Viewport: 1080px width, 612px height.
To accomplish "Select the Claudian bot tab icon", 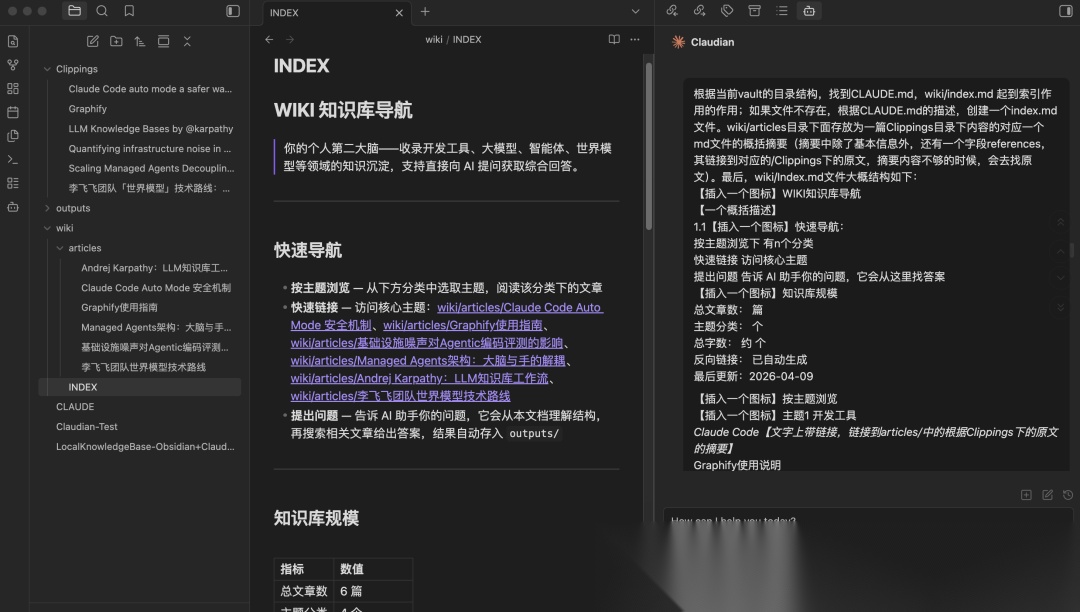I will (x=809, y=11).
